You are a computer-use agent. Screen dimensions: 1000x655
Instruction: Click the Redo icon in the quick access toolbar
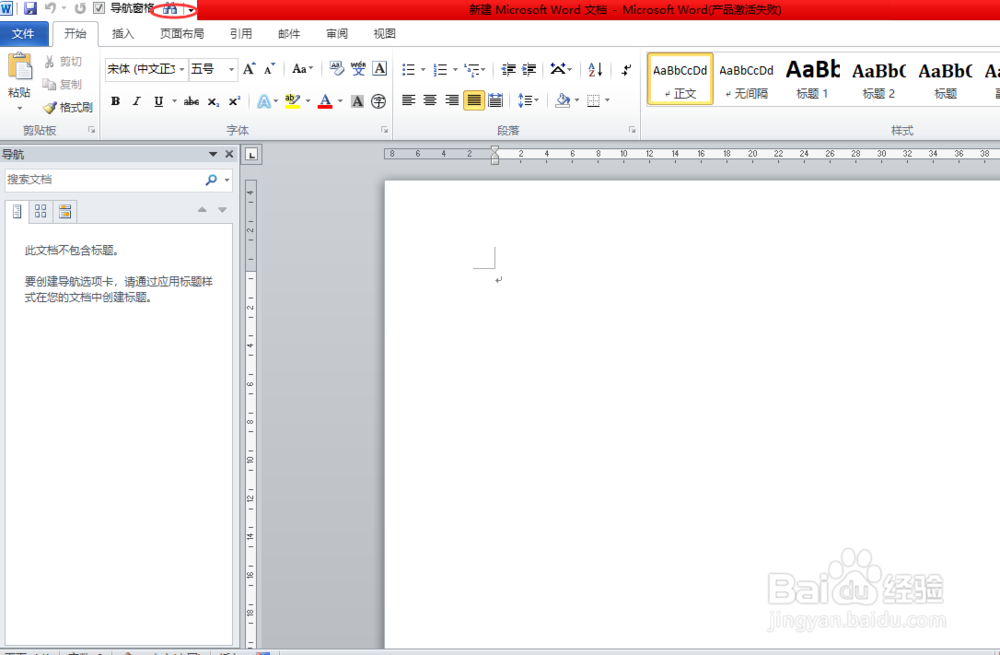pos(80,8)
